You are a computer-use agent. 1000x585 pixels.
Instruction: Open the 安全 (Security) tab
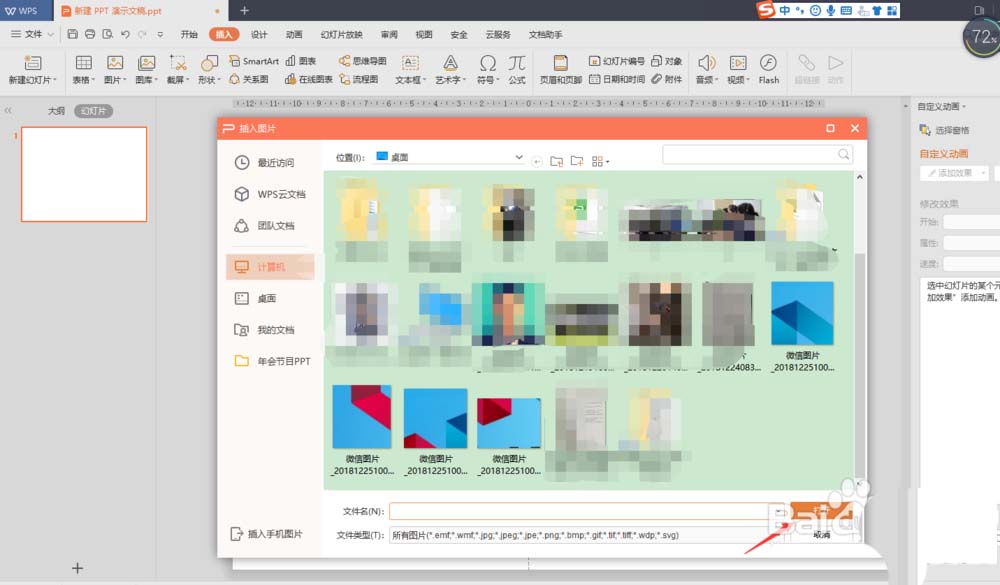pos(459,34)
